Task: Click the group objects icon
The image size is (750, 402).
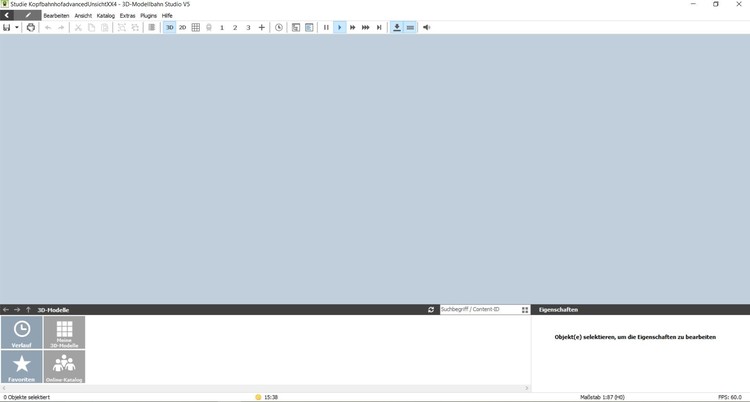Action: 122,28
